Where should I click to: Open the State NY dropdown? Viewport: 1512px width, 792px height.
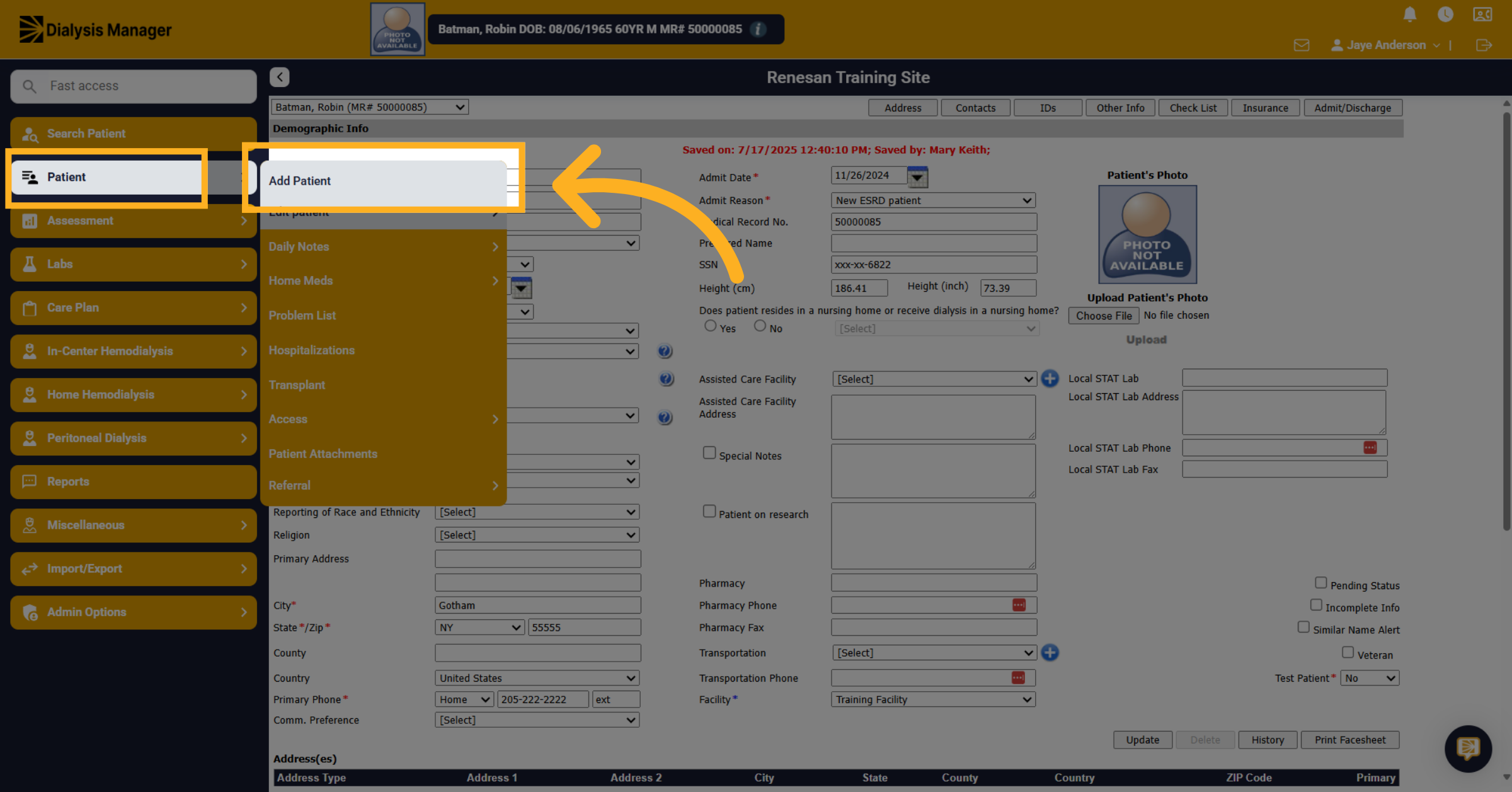click(479, 628)
